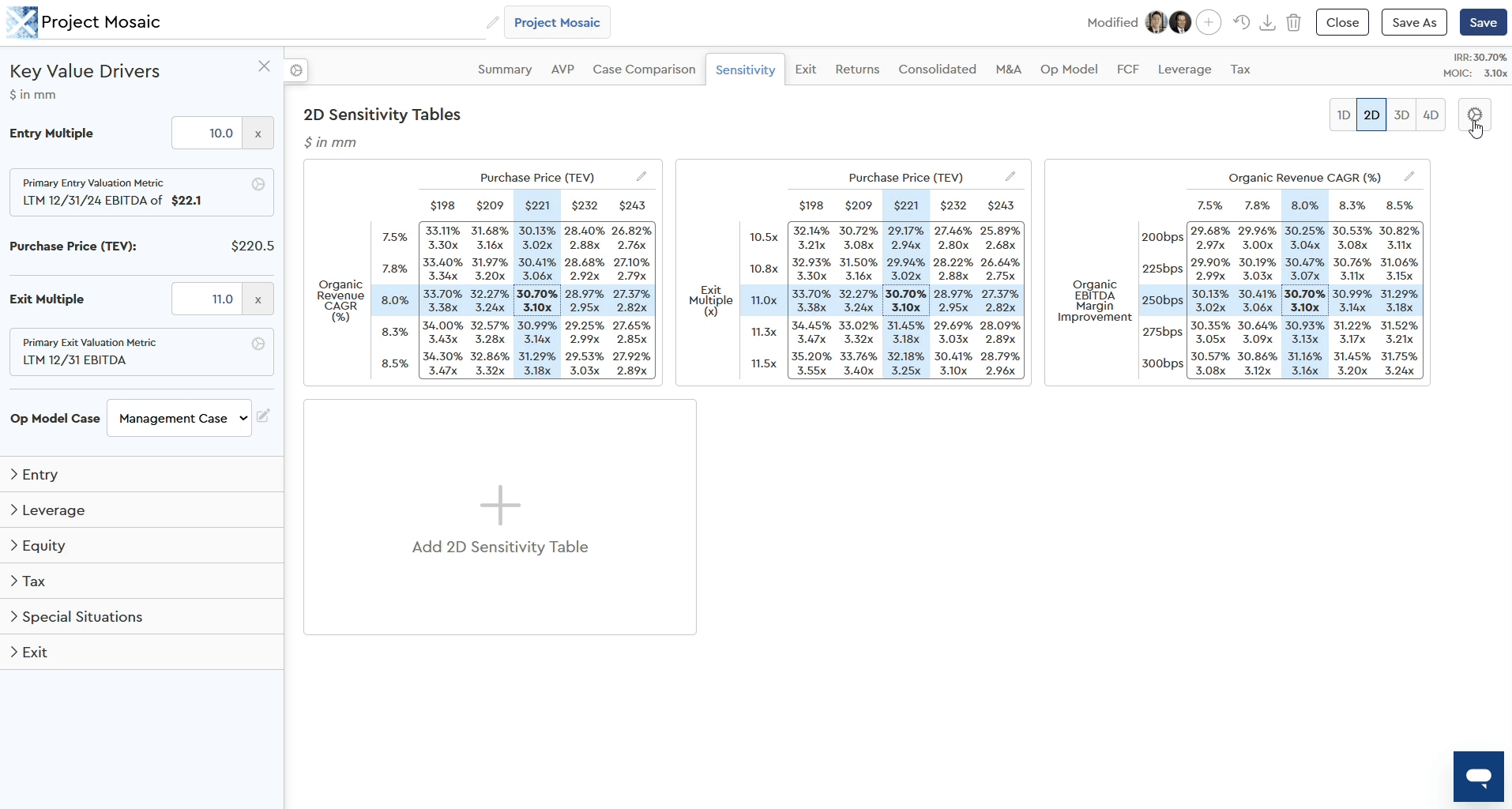This screenshot has width=1512, height=809.
Task: Switch to 3D sensitivity view
Action: coord(1401,115)
